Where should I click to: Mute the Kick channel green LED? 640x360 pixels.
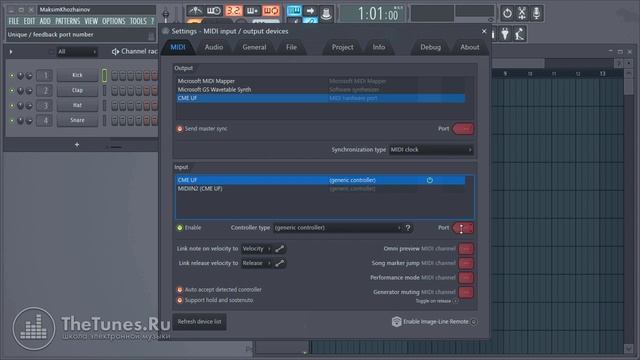[x=12, y=76]
